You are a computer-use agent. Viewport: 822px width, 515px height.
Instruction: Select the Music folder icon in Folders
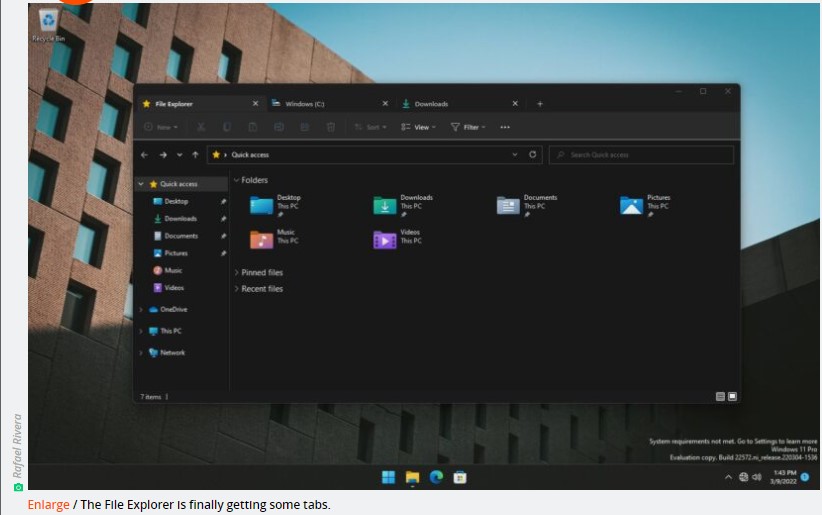(262, 240)
